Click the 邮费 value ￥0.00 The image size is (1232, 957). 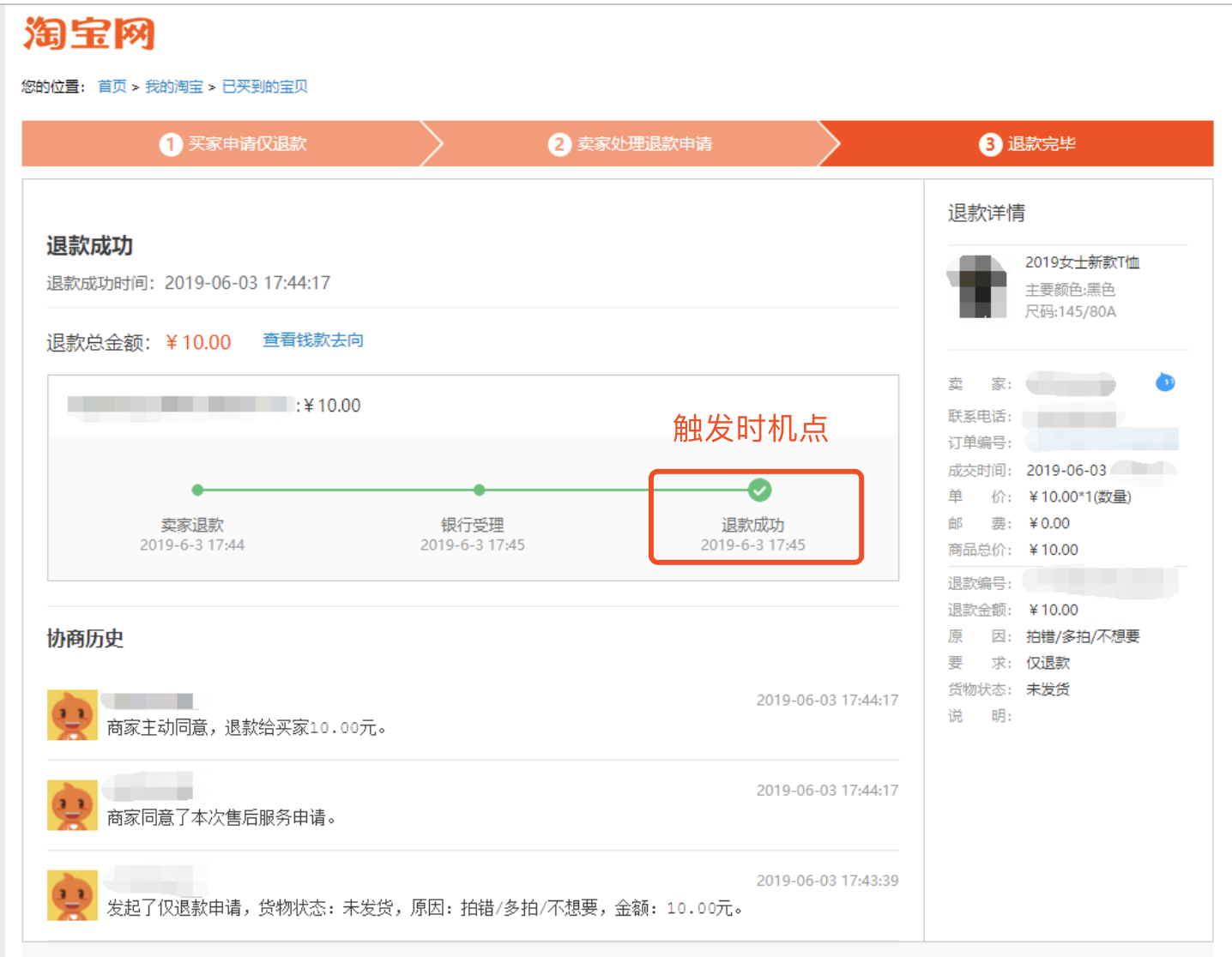(x=1049, y=523)
